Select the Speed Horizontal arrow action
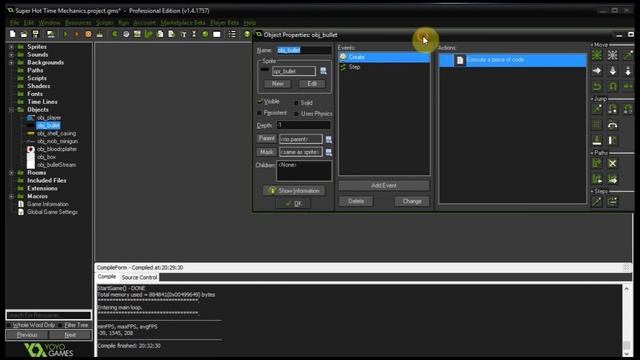 (597, 71)
